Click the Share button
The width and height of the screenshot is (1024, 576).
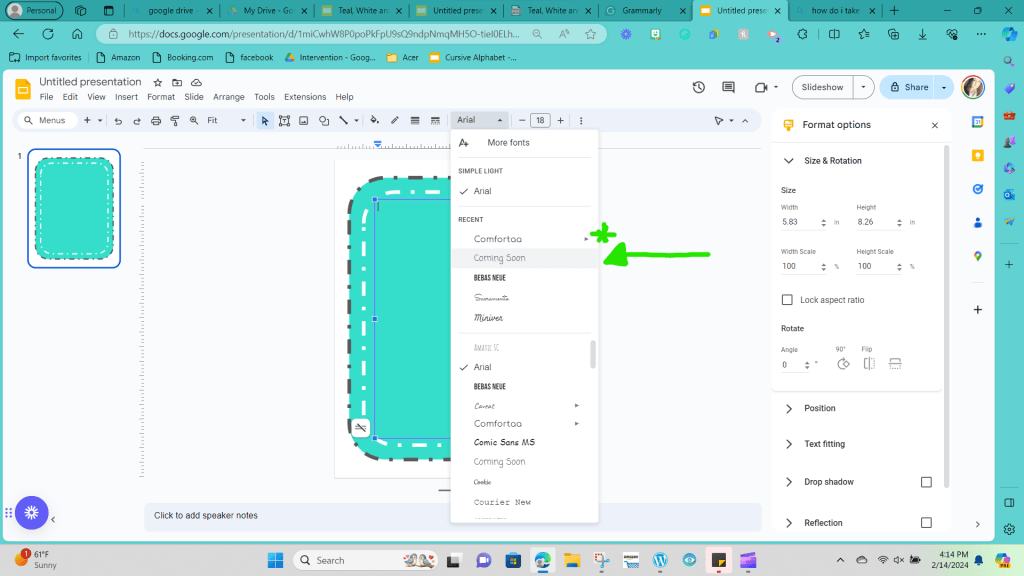(908, 87)
